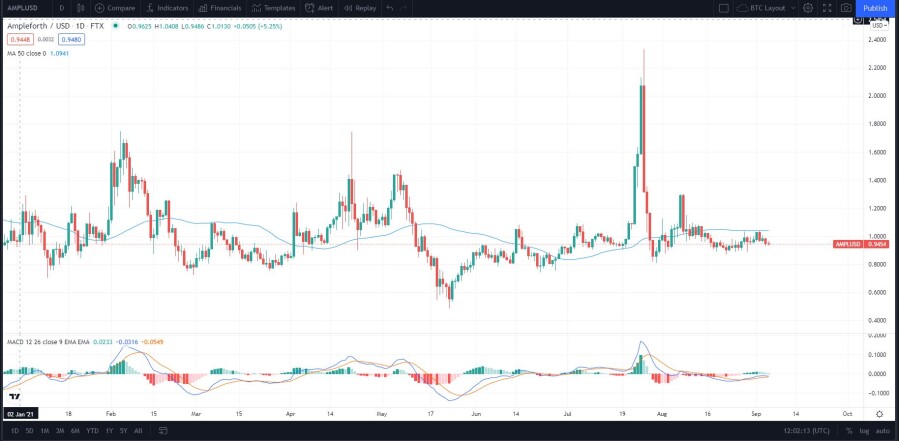This screenshot has width=899, height=441.
Task: Enter fullscreen mode
Action: coord(827,8)
